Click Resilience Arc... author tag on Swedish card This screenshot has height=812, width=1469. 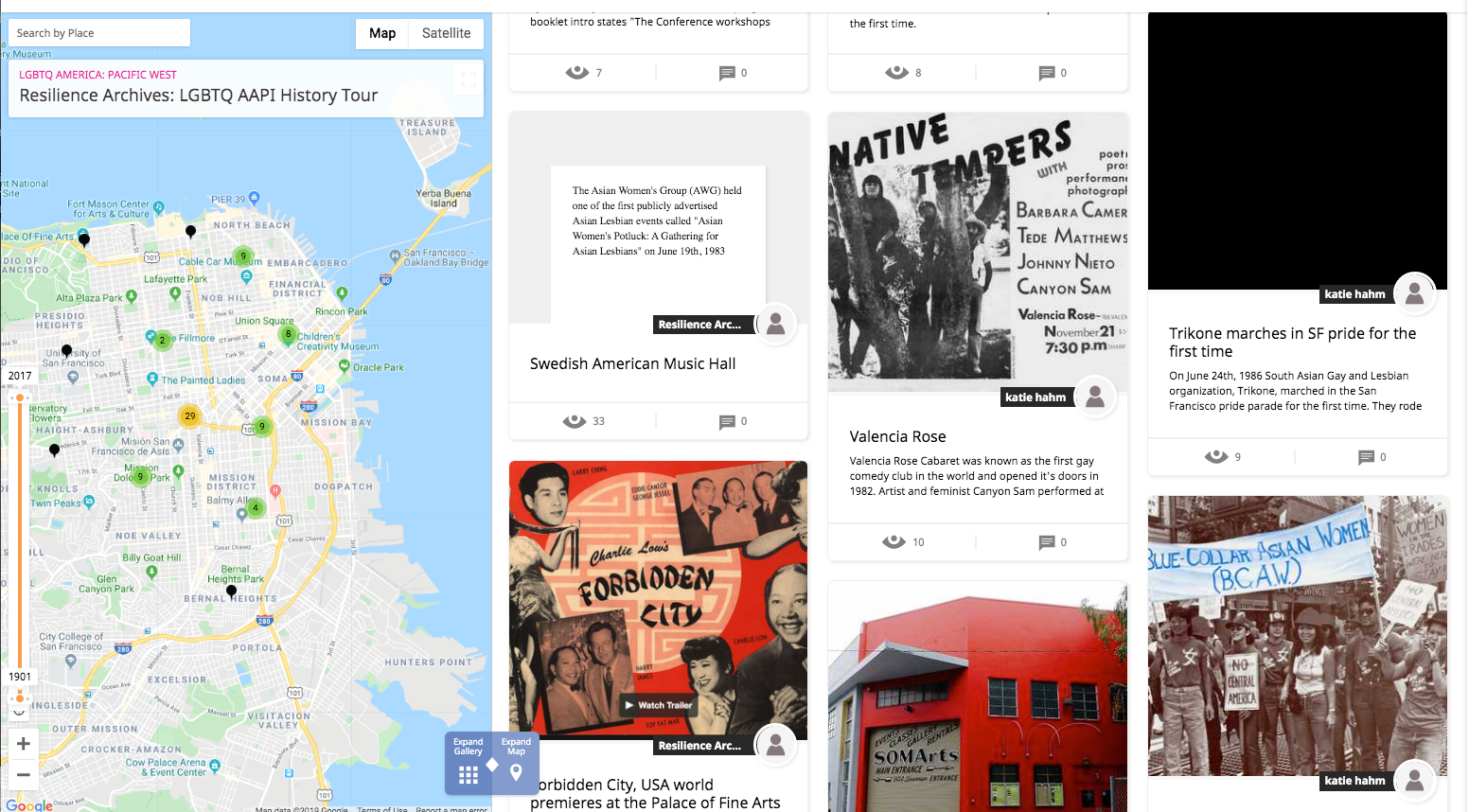click(699, 325)
